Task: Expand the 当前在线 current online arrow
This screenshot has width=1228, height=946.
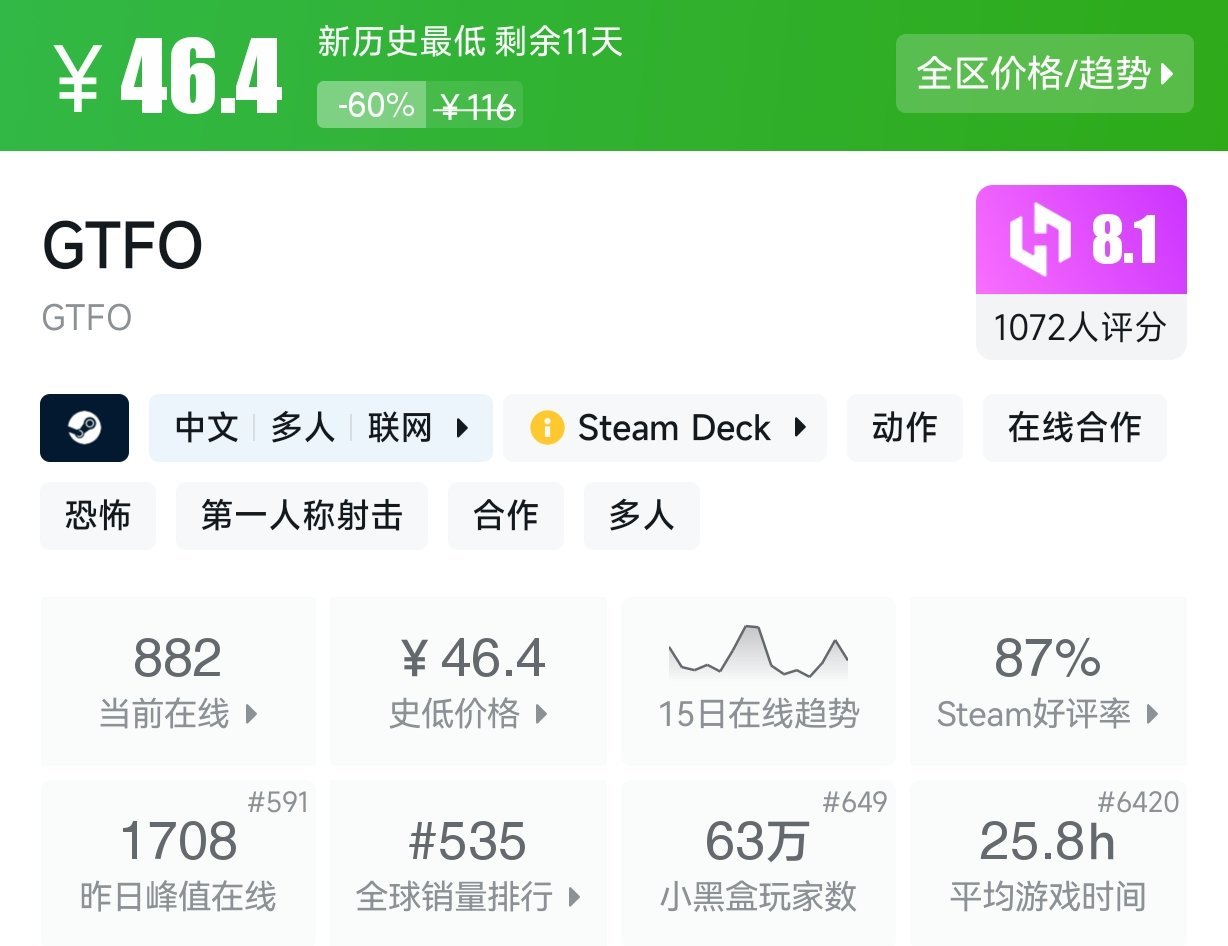Action: [x=251, y=714]
